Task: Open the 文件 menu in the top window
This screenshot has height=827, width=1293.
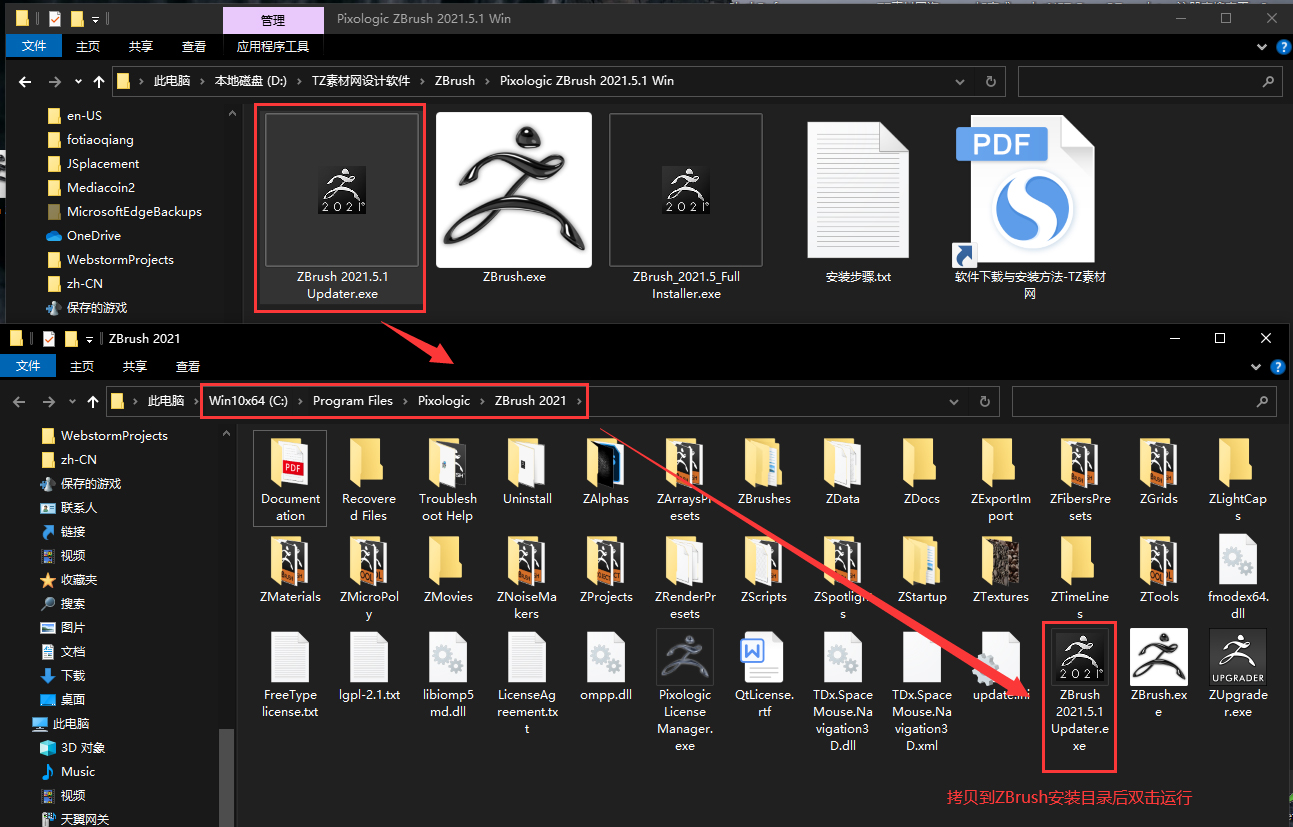Action: coord(34,46)
